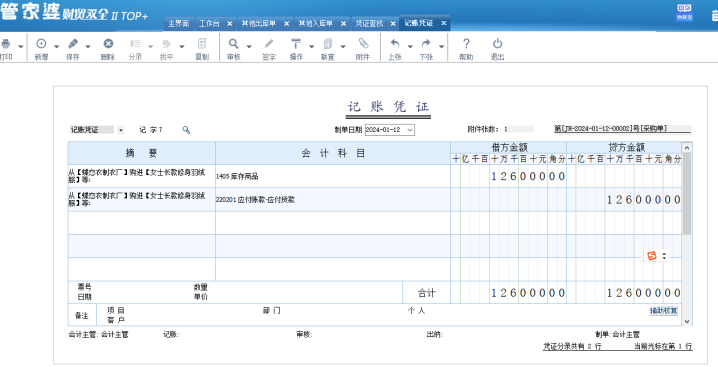
Task: Open the dropdown arrow next to 保存
Action: click(88, 46)
